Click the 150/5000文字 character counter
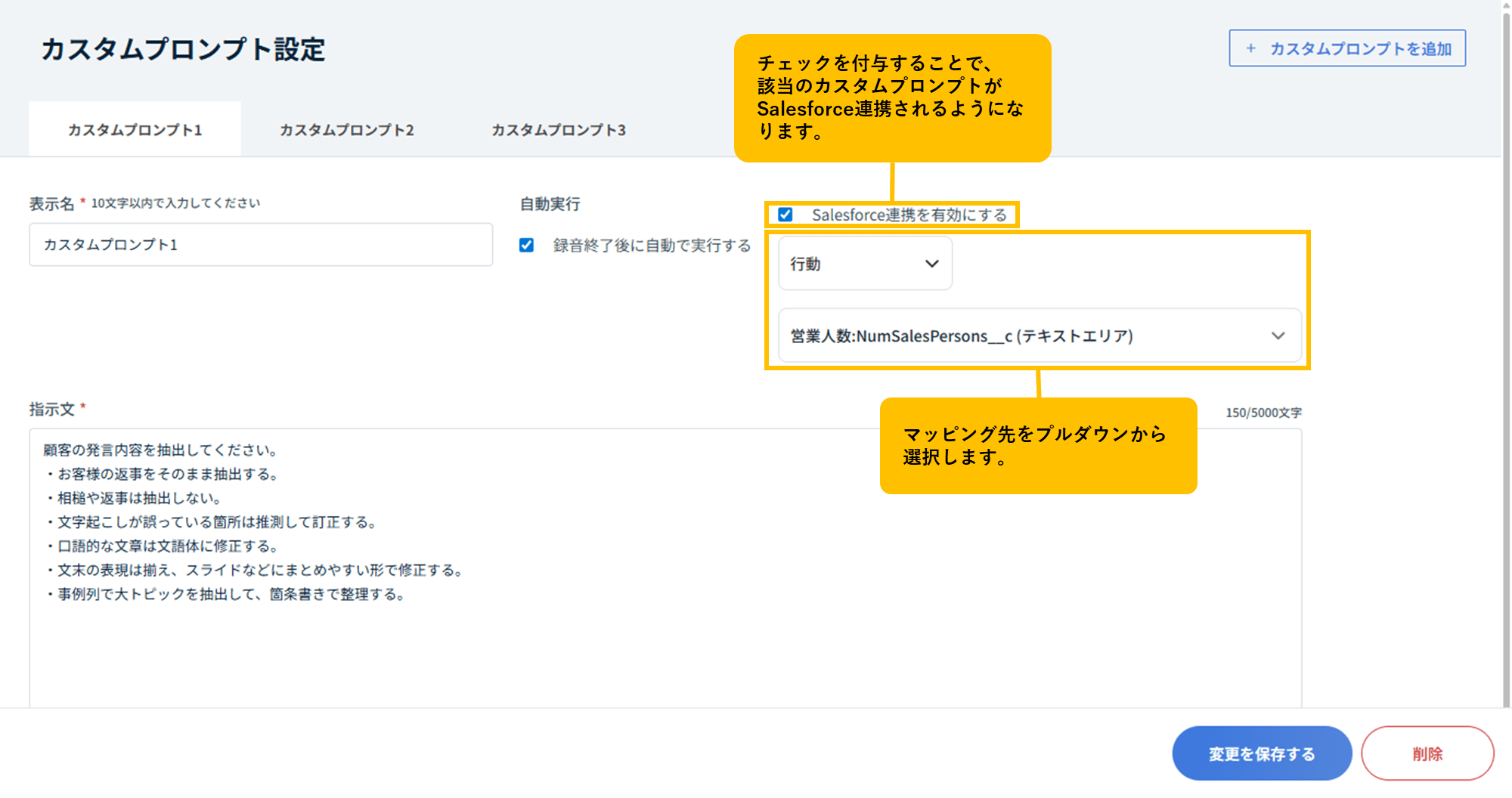The image size is (1512, 798). [x=1263, y=413]
